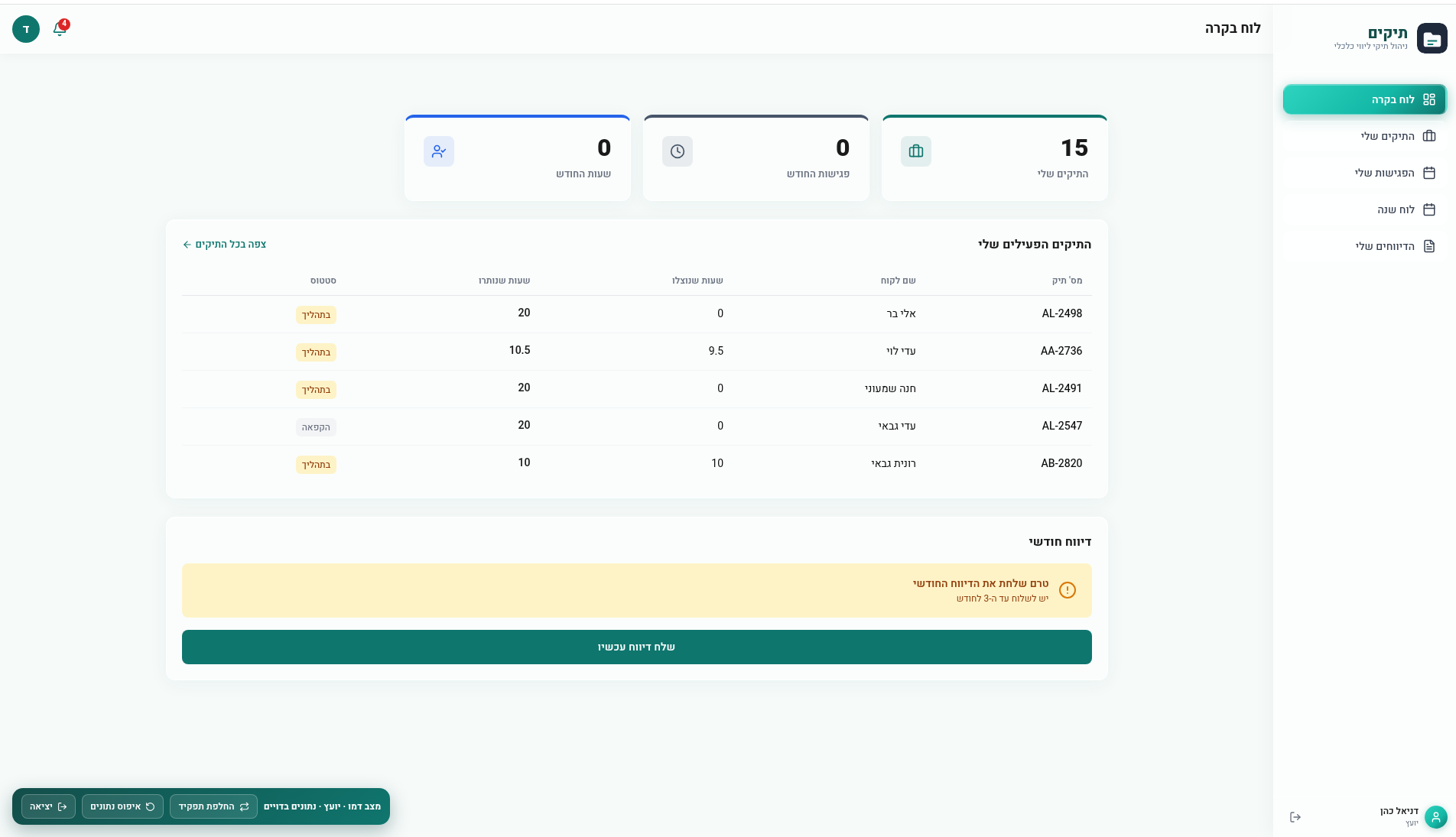Click the שעות שנוצלו column header
The height and width of the screenshot is (837, 1456).
697,281
